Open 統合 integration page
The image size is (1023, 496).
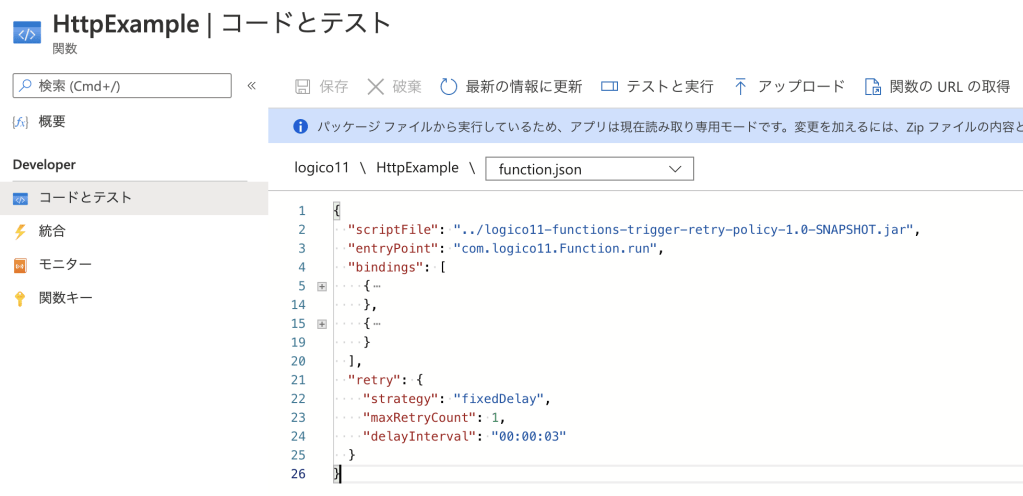point(52,231)
